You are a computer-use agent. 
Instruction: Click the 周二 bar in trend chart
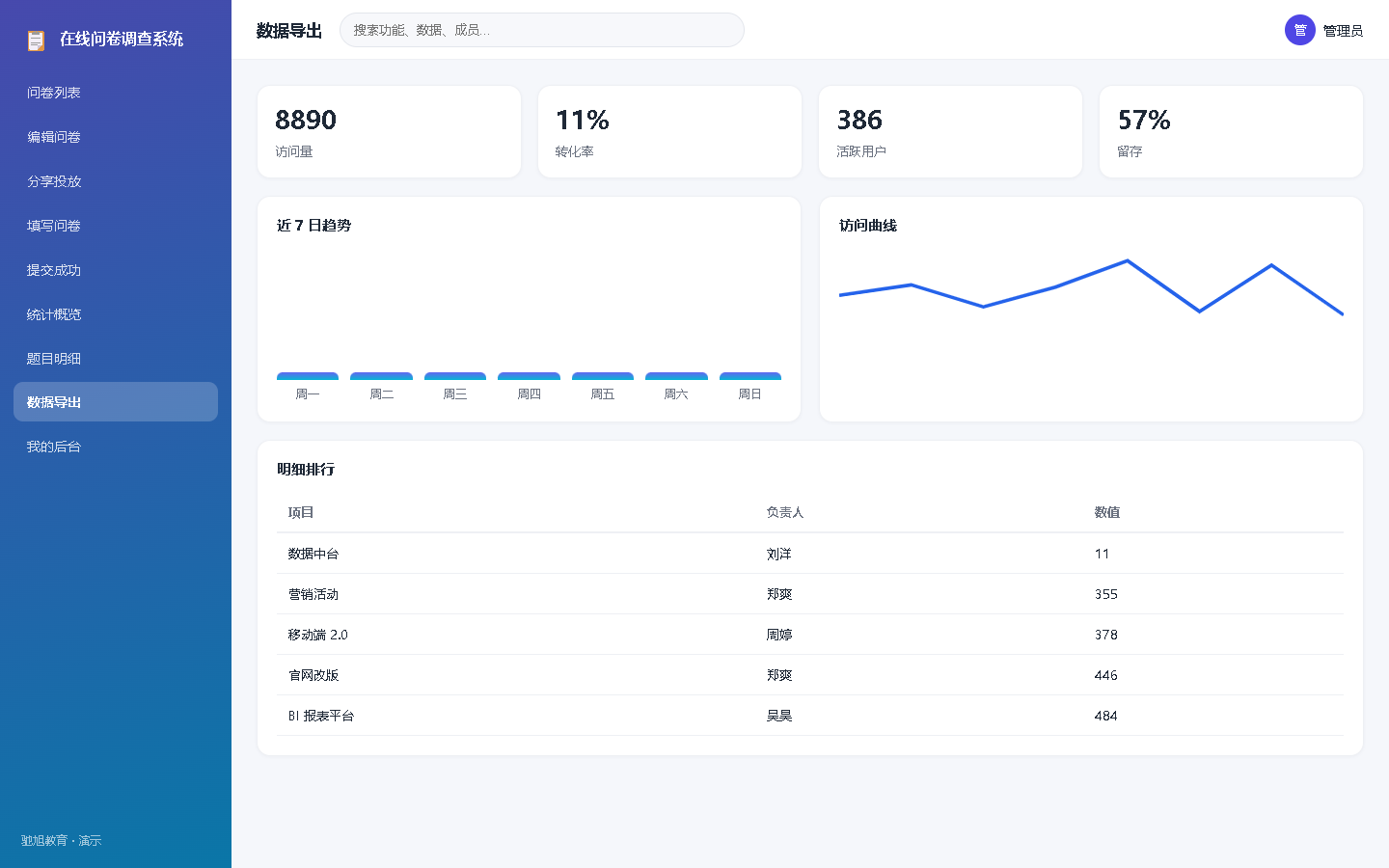pyautogui.click(x=381, y=376)
